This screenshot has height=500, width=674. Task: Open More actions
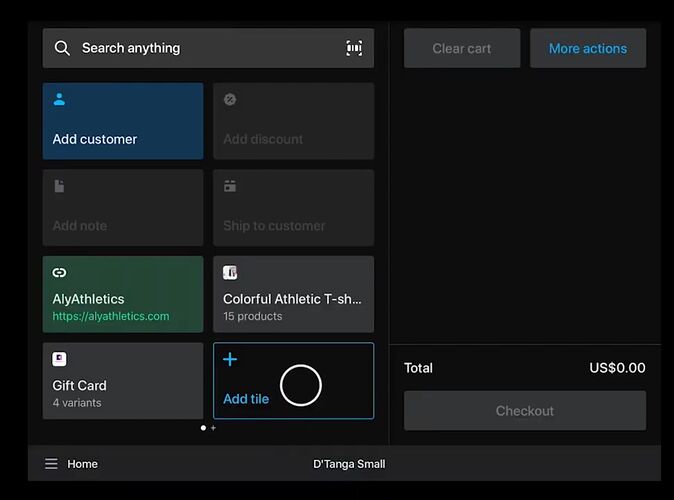[588, 48]
